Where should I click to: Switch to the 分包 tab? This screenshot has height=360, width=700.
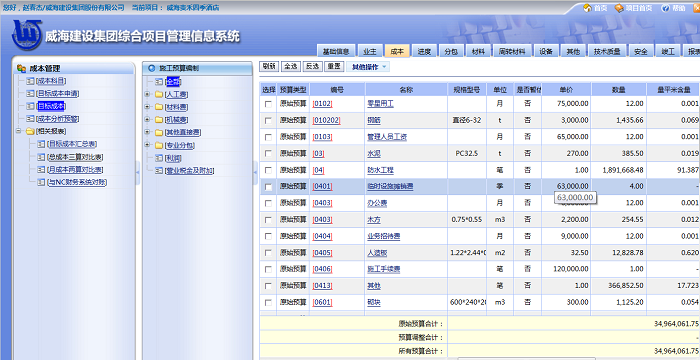(451, 51)
